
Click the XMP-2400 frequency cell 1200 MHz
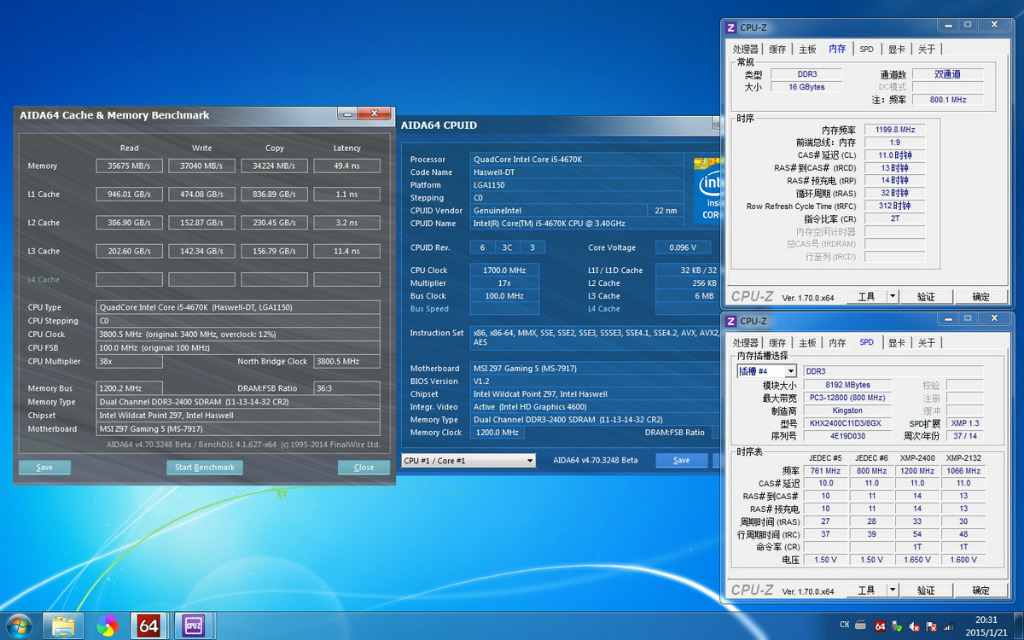tap(917, 471)
